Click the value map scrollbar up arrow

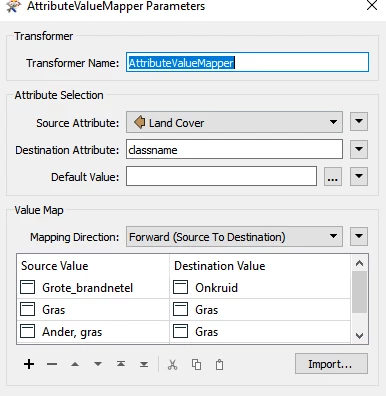(x=359, y=264)
